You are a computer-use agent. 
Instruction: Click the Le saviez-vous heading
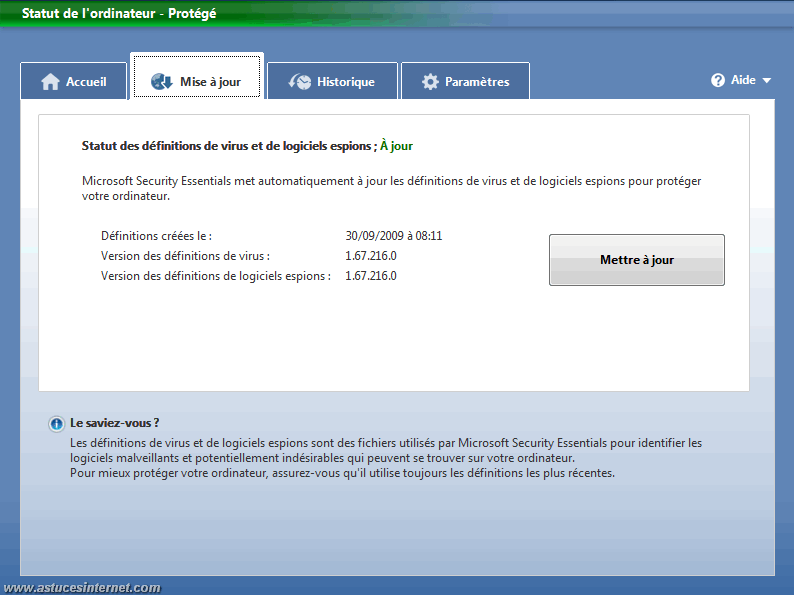(114, 423)
